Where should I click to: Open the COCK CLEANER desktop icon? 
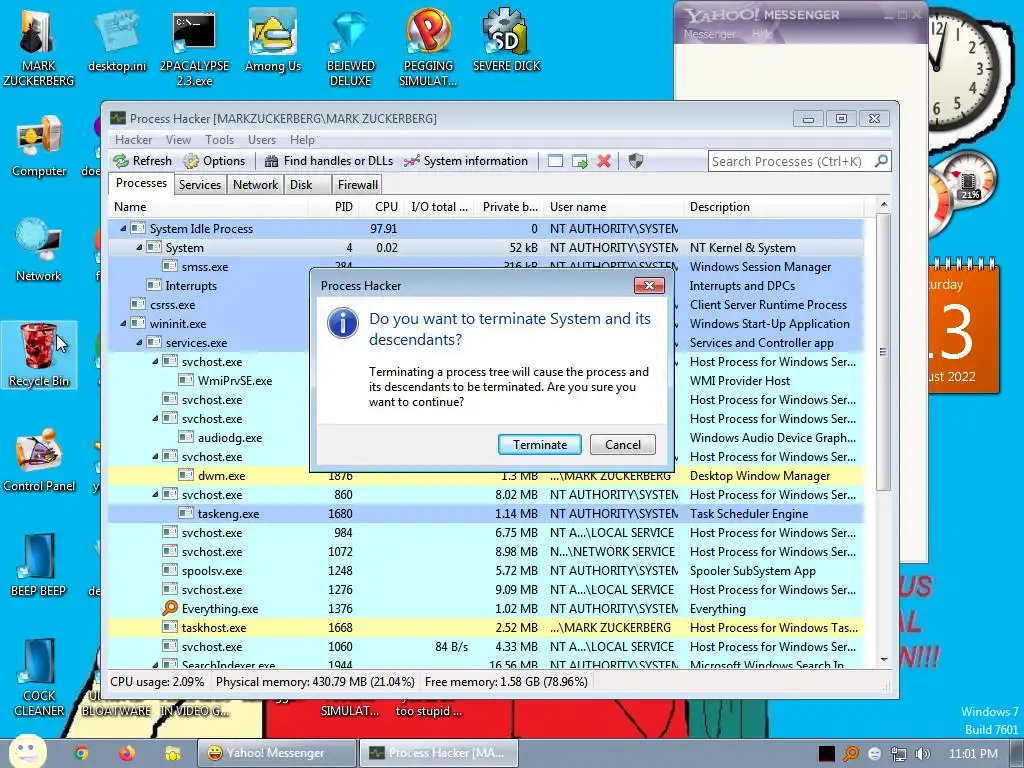[x=39, y=678]
